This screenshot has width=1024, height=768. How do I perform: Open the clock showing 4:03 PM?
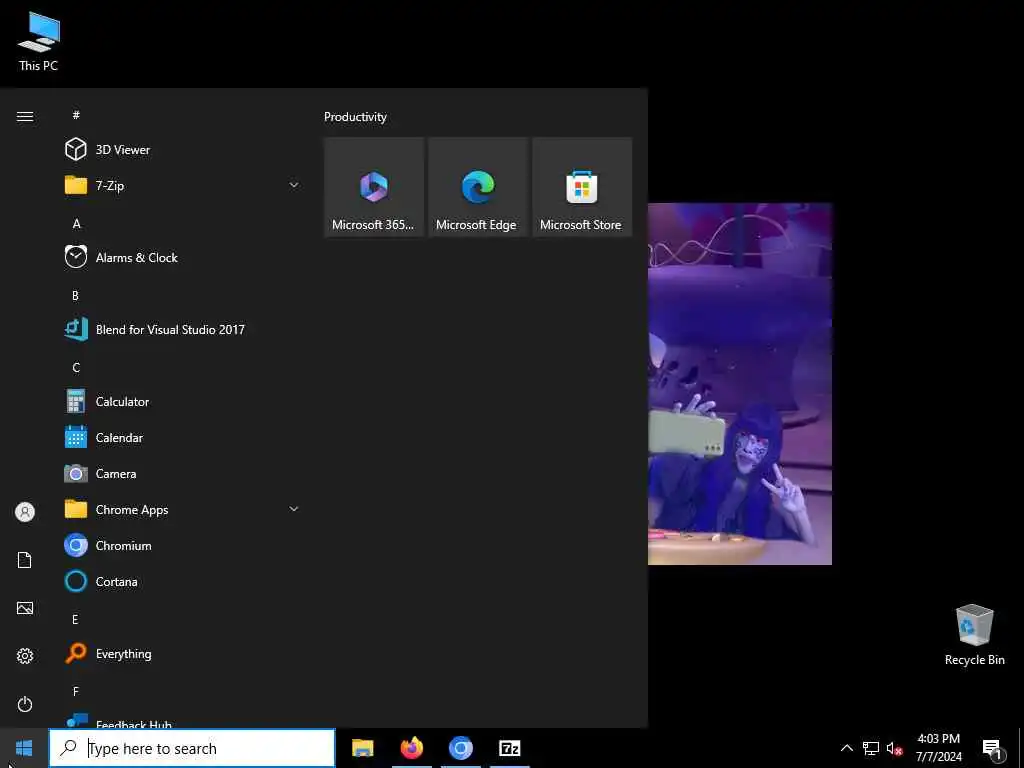(938, 748)
